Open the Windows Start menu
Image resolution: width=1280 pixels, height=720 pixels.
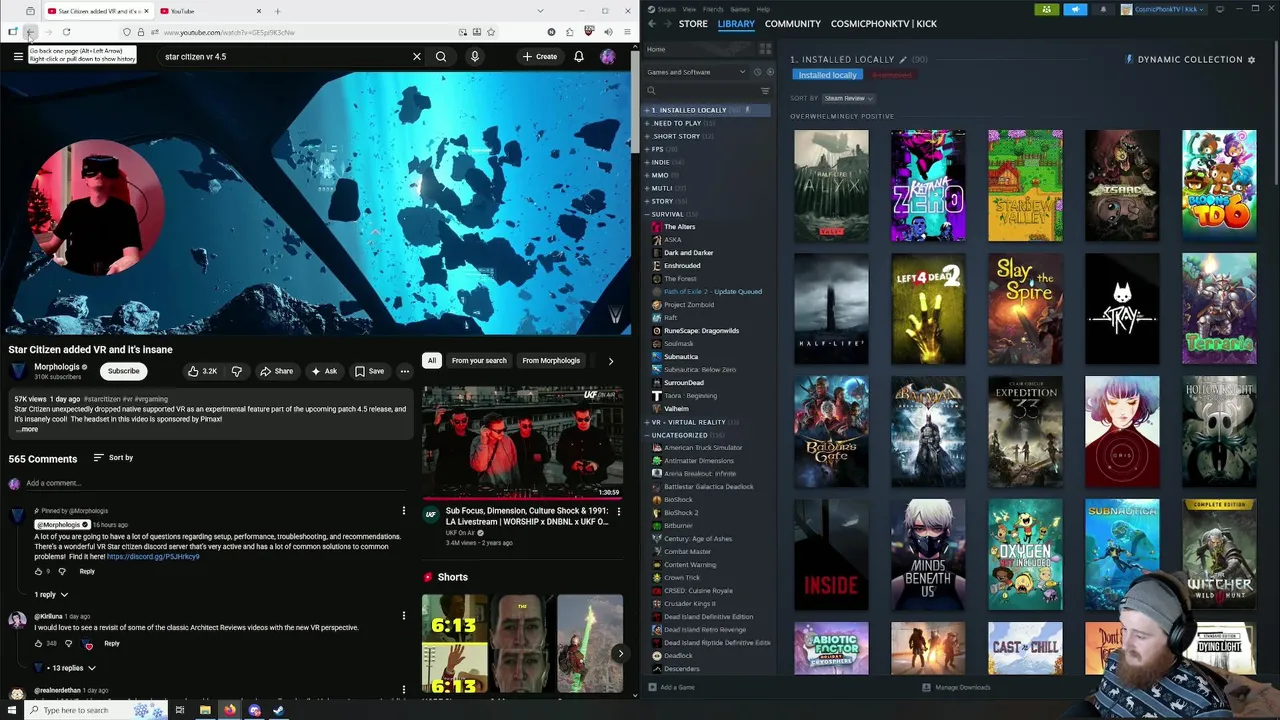pyautogui.click(x=12, y=710)
